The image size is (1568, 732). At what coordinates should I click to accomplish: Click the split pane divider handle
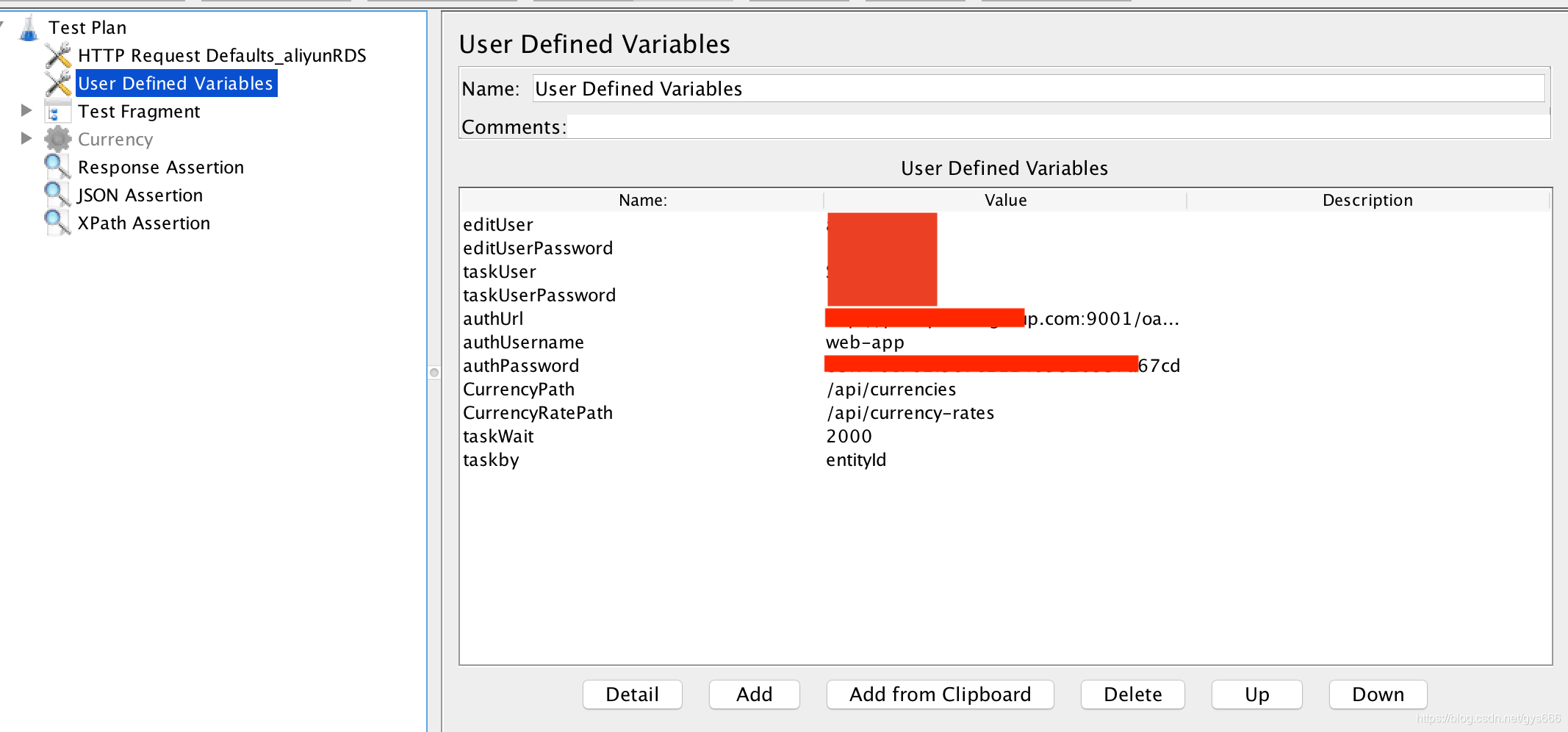point(434,373)
